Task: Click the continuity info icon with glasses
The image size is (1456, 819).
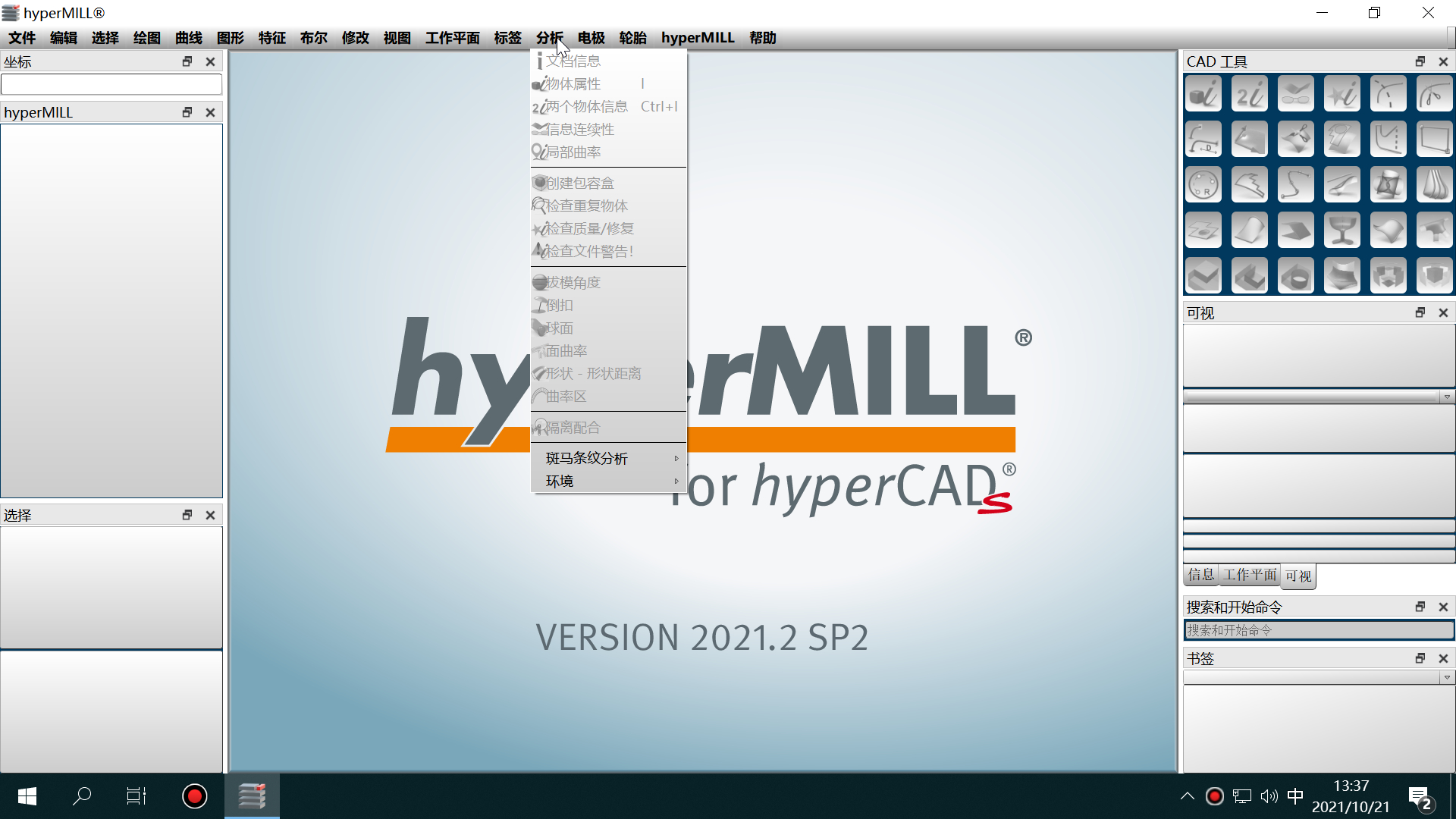Action: pyautogui.click(x=1296, y=94)
